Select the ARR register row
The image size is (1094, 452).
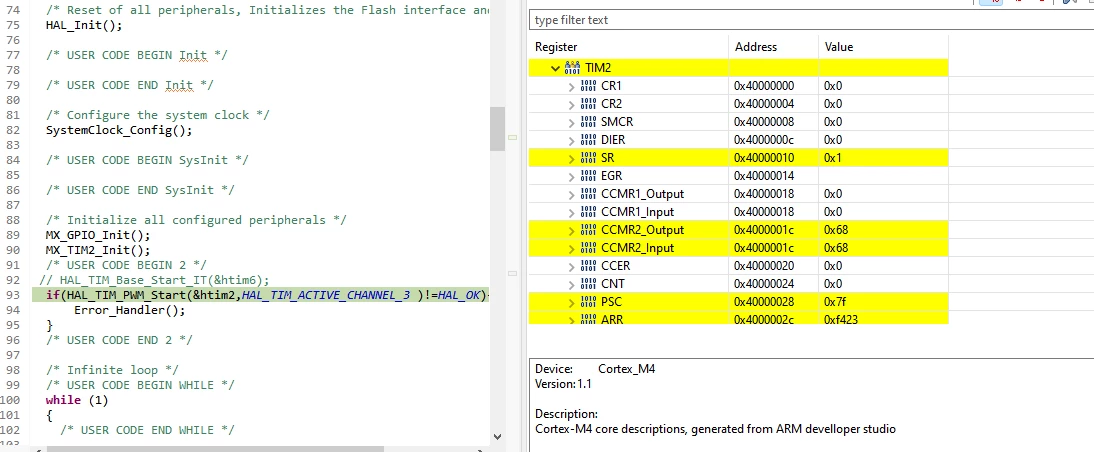[738, 319]
